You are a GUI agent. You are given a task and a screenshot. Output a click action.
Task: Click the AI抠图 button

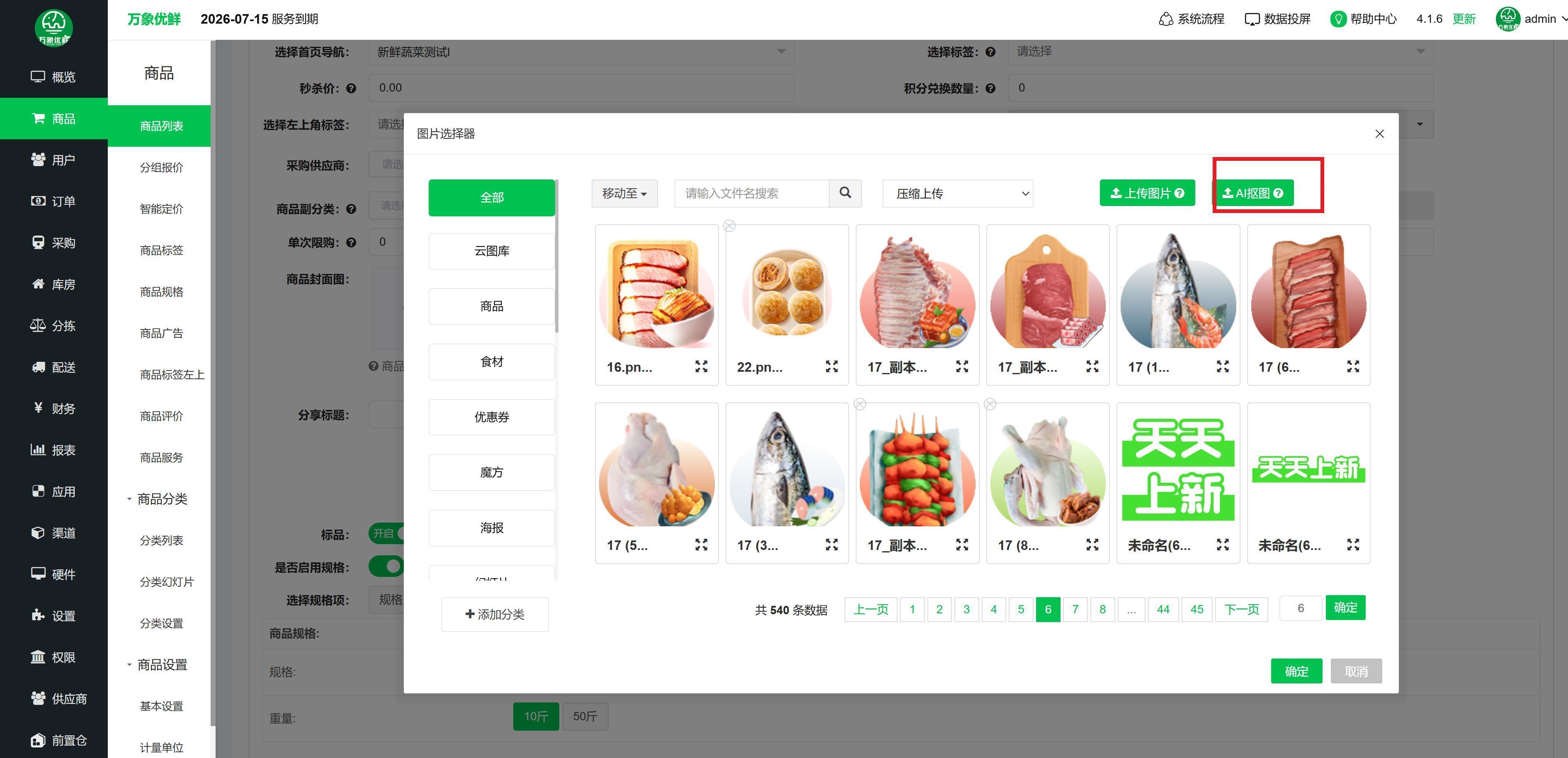point(1253,193)
